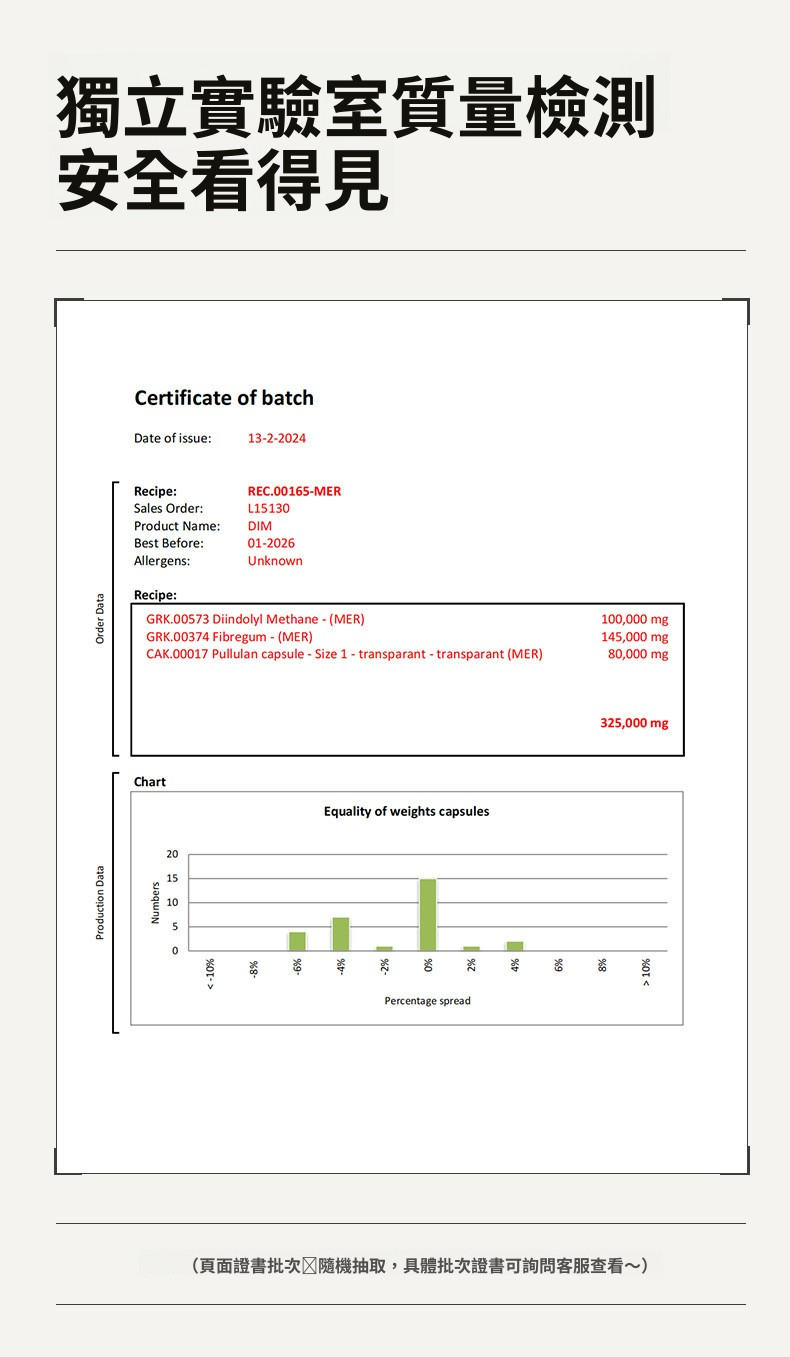790x1357 pixels.
Task: Click the footer note about certificate batches
Action: tap(420, 1266)
